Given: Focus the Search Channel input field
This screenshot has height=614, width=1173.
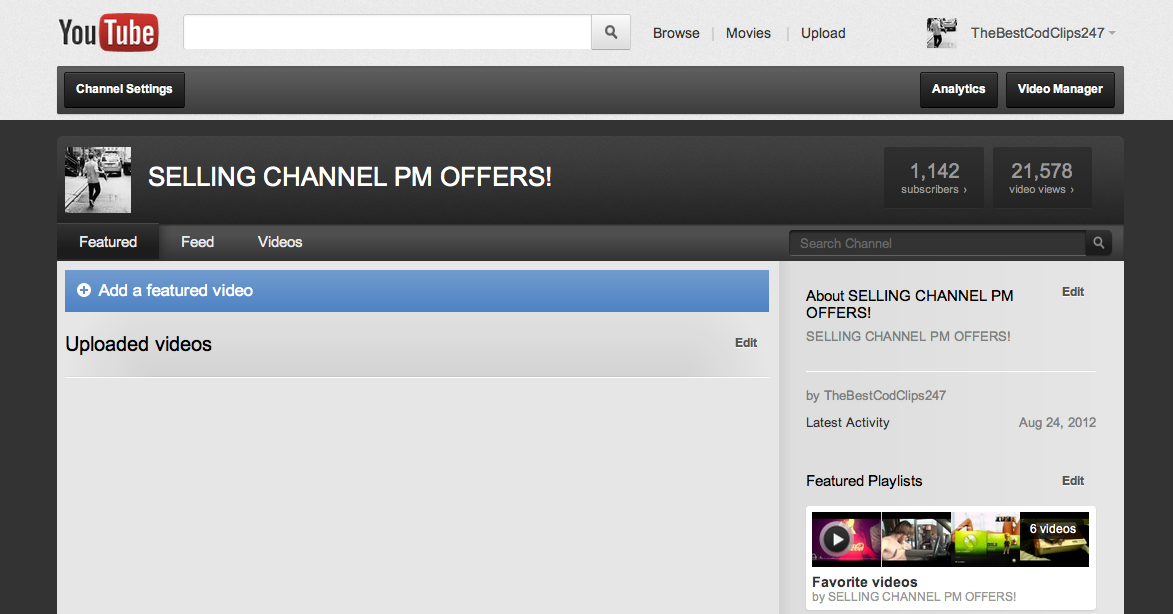Looking at the screenshot, I should pyautogui.click(x=937, y=243).
